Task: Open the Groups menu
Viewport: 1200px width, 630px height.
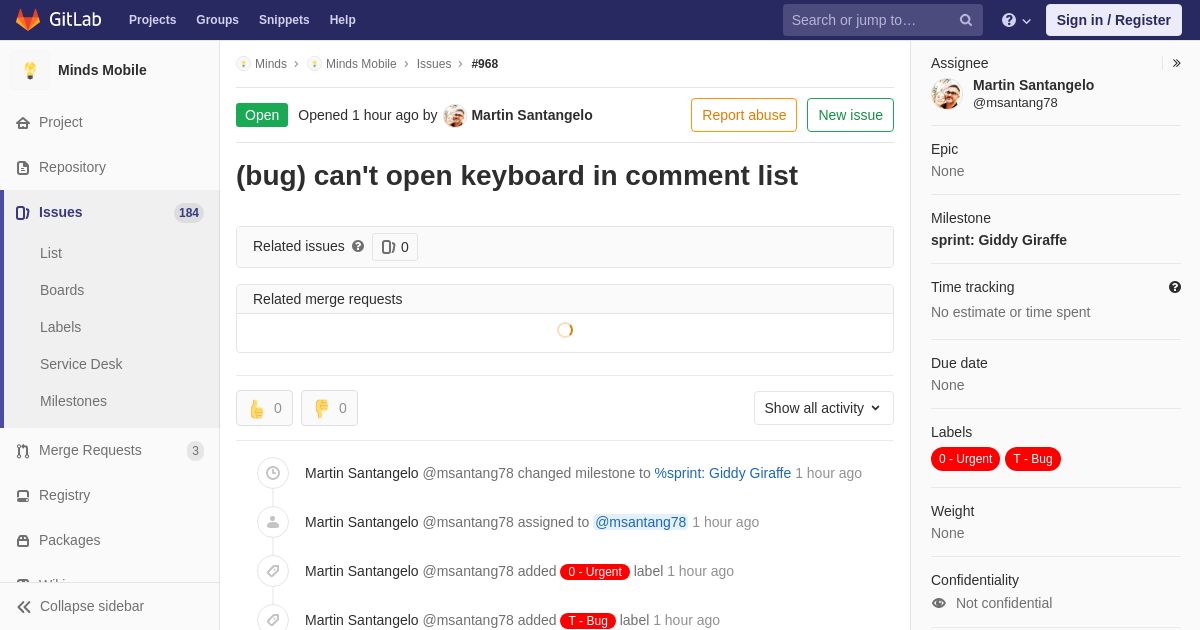Action: coord(217,20)
